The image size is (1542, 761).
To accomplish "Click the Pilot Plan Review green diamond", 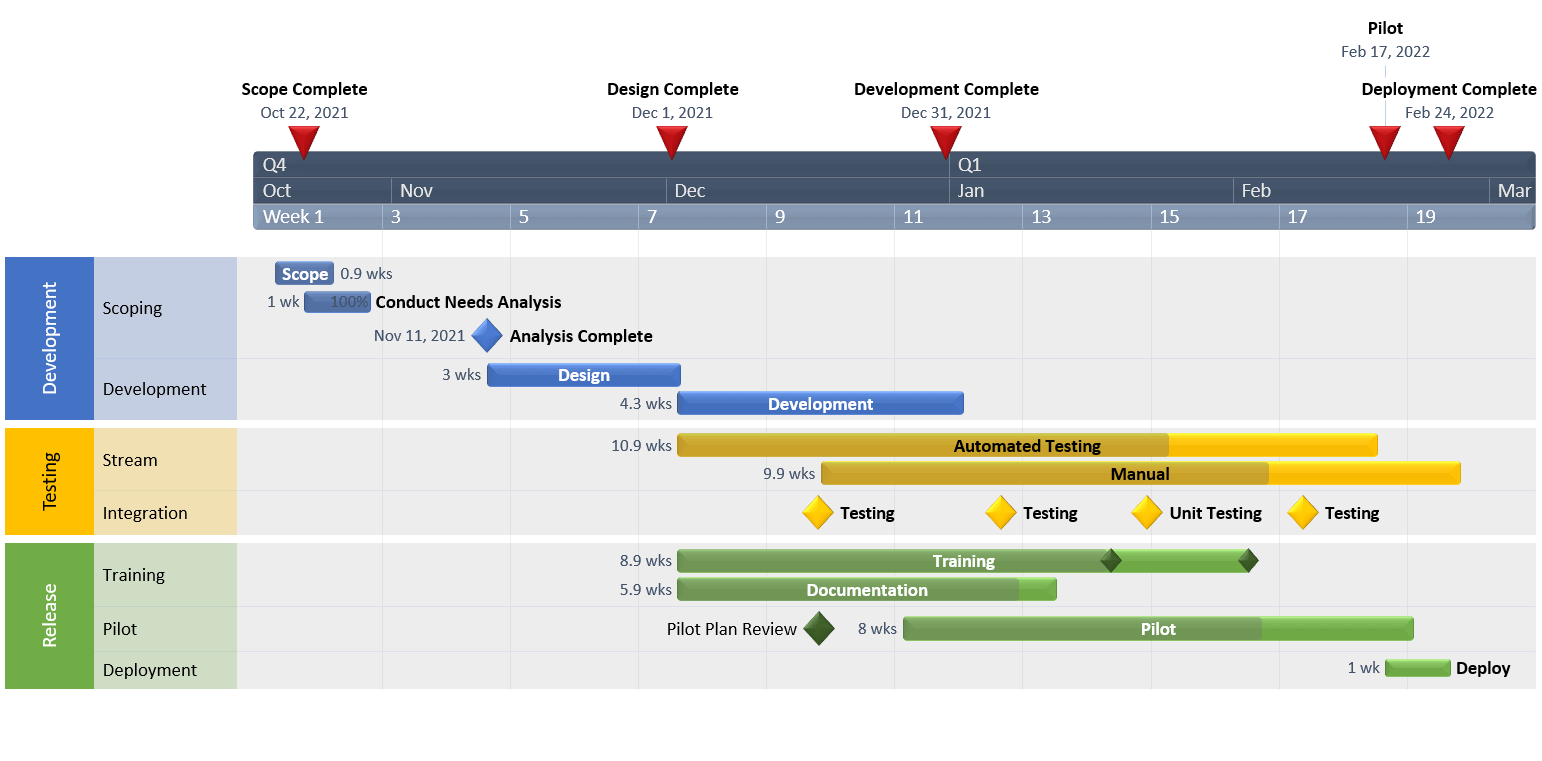I will coord(818,629).
